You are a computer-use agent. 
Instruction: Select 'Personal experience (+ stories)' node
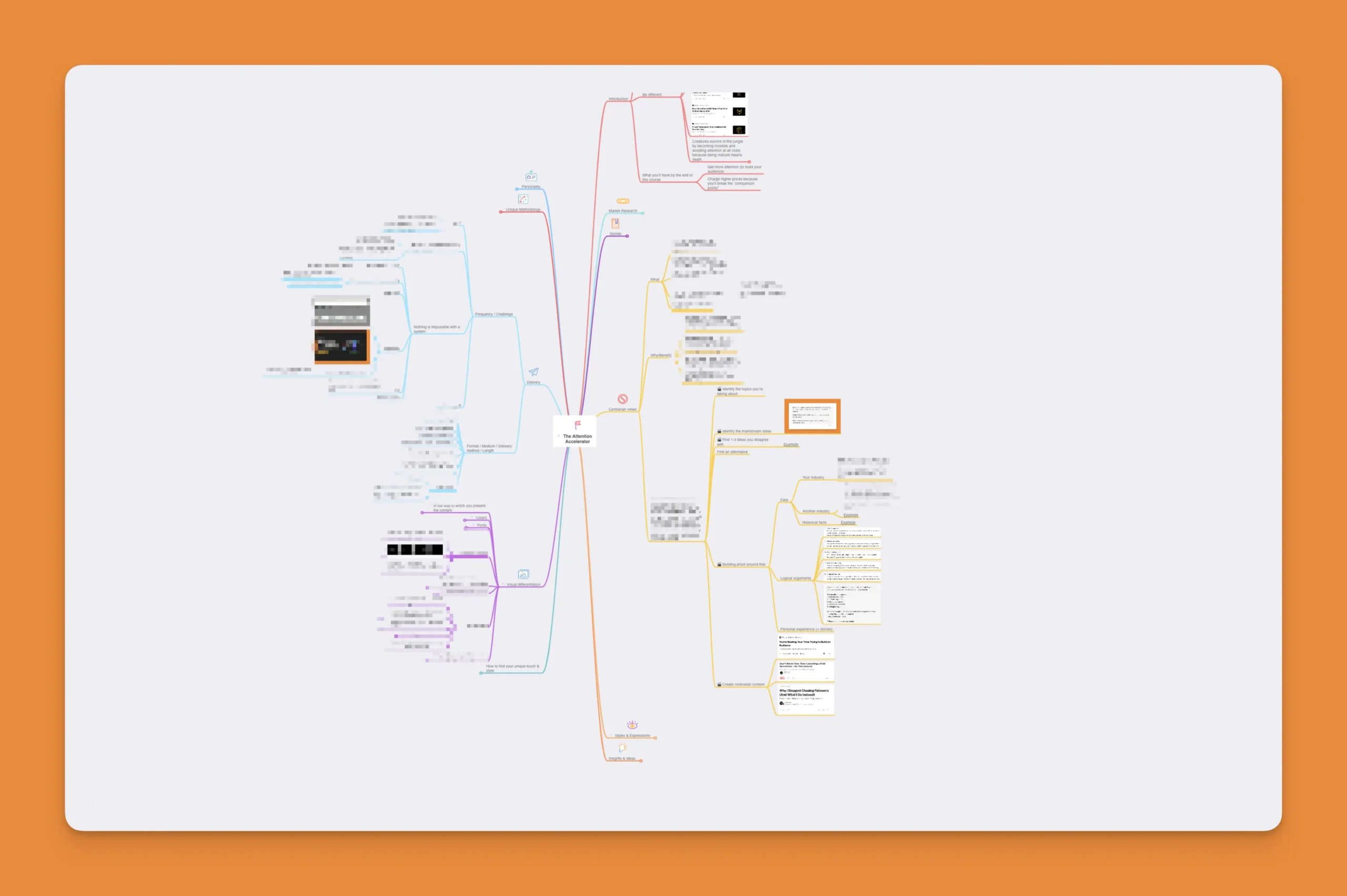pos(806,629)
